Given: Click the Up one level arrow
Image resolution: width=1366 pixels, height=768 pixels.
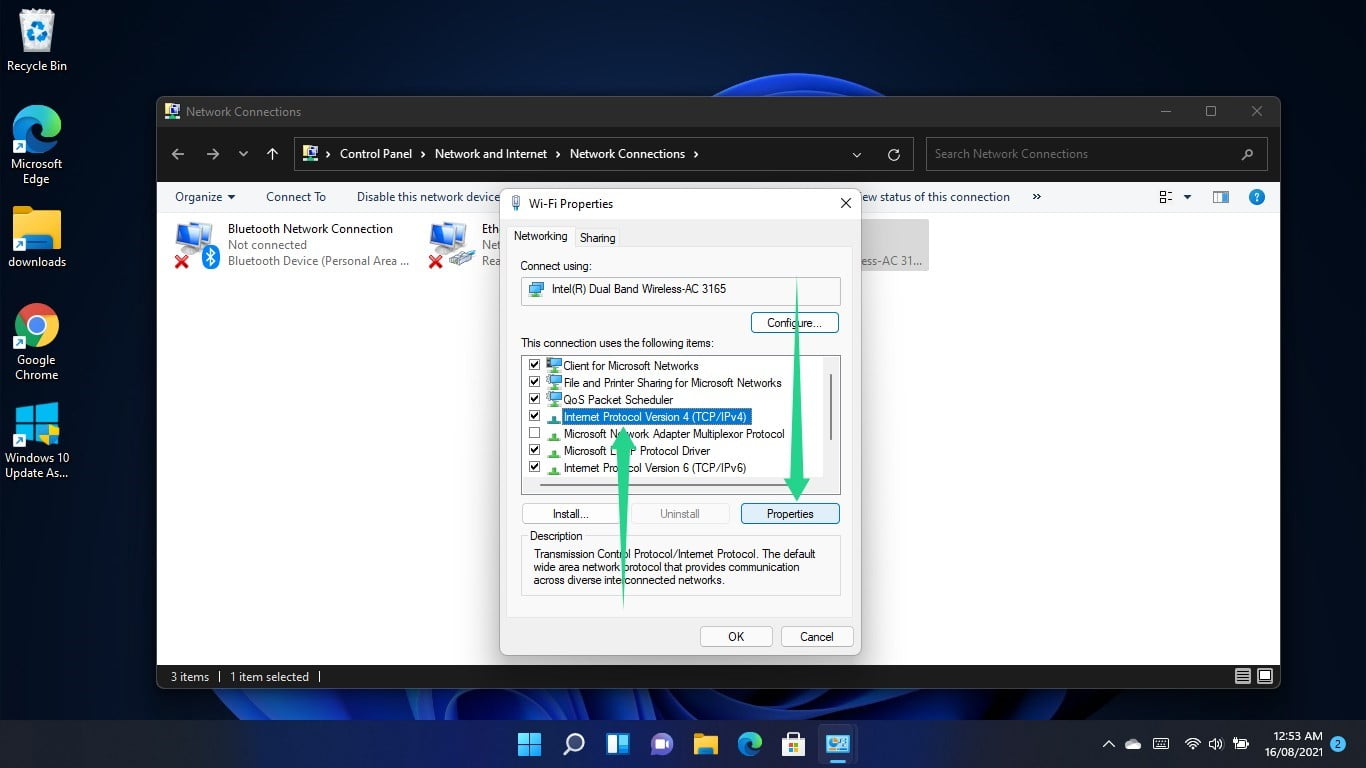Looking at the screenshot, I should 272,154.
